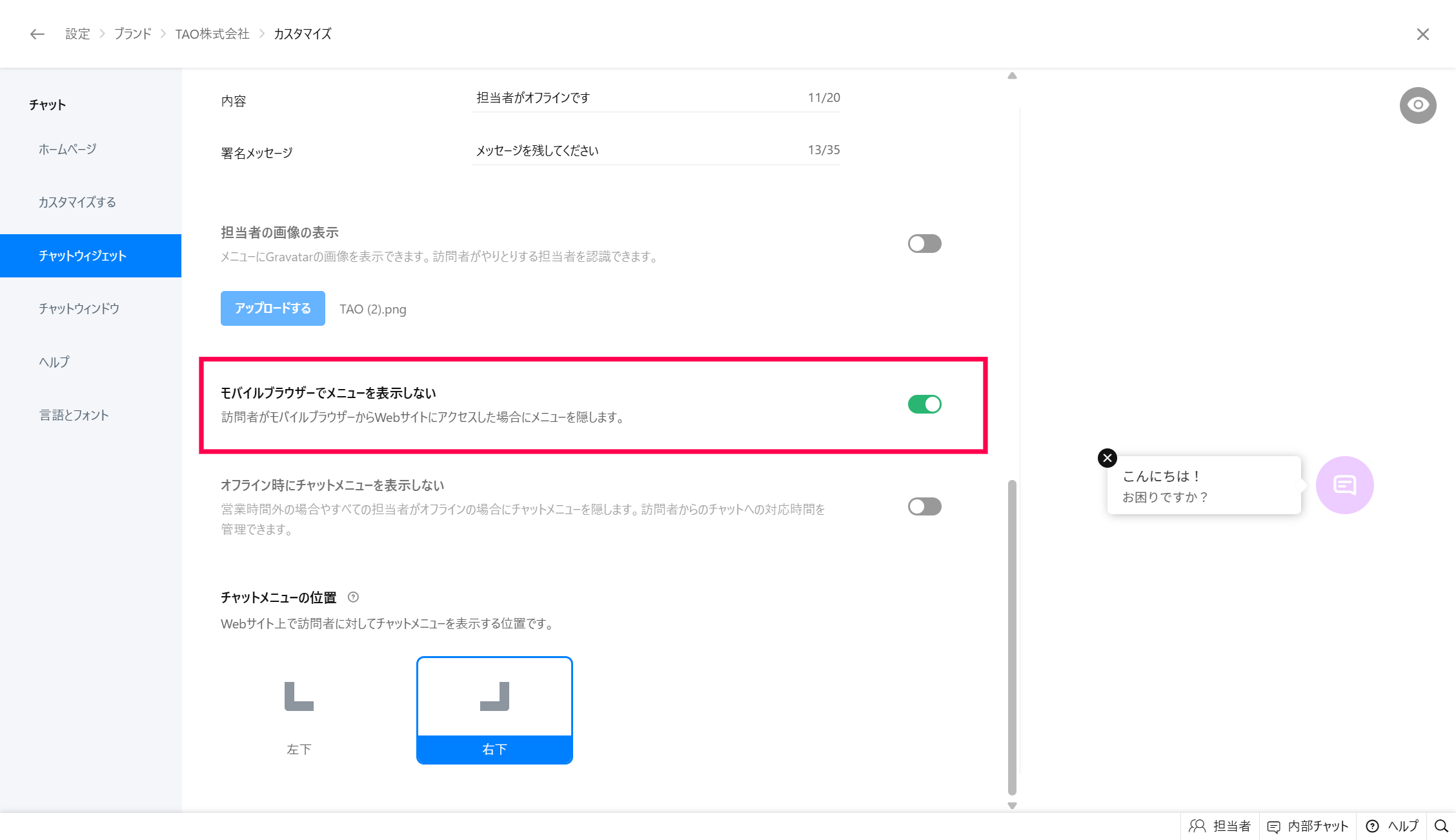
Task: Click the back arrow icon
Action: (x=37, y=34)
